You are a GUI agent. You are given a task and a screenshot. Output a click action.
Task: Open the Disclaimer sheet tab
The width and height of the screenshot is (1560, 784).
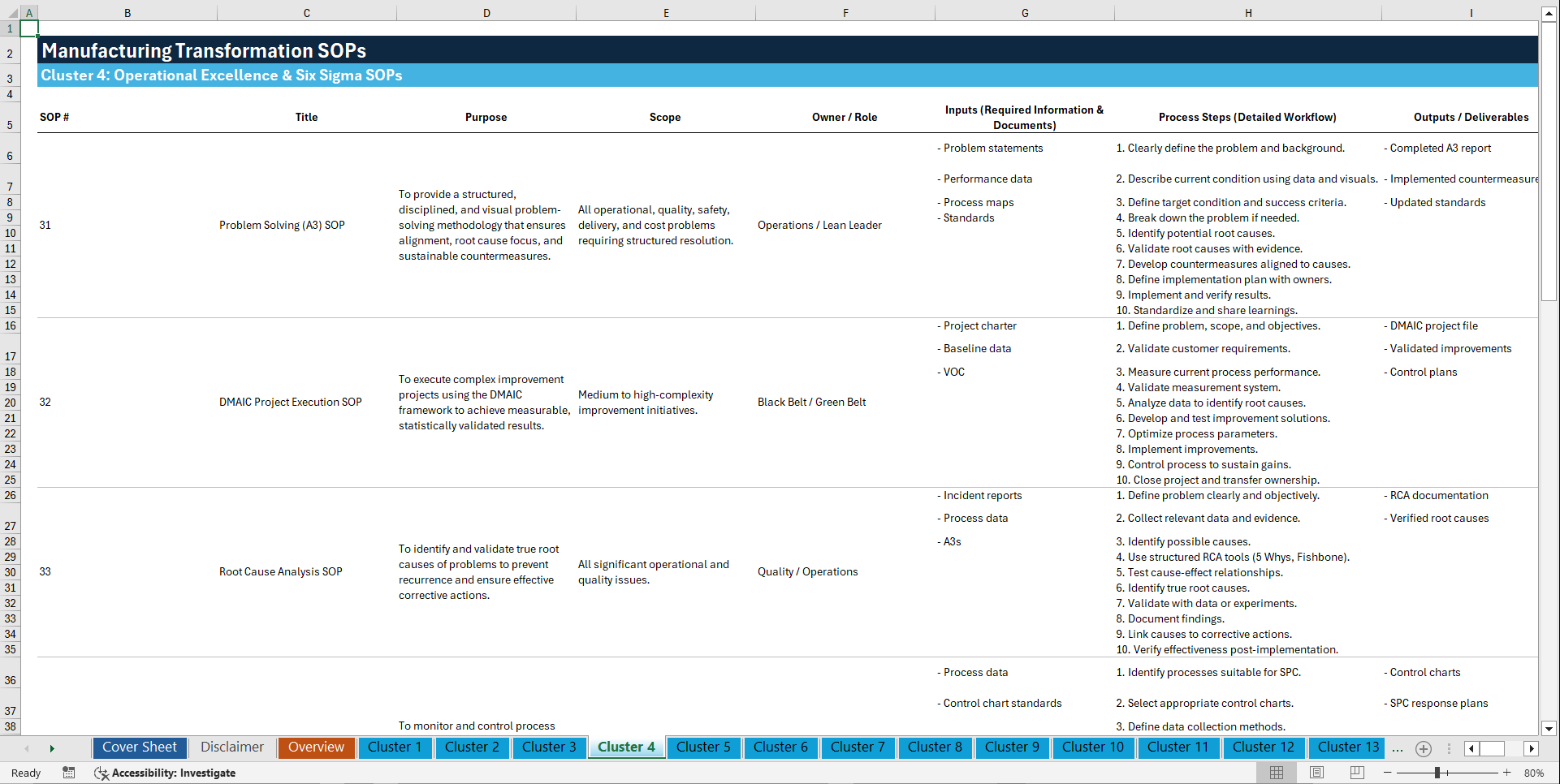(x=231, y=747)
